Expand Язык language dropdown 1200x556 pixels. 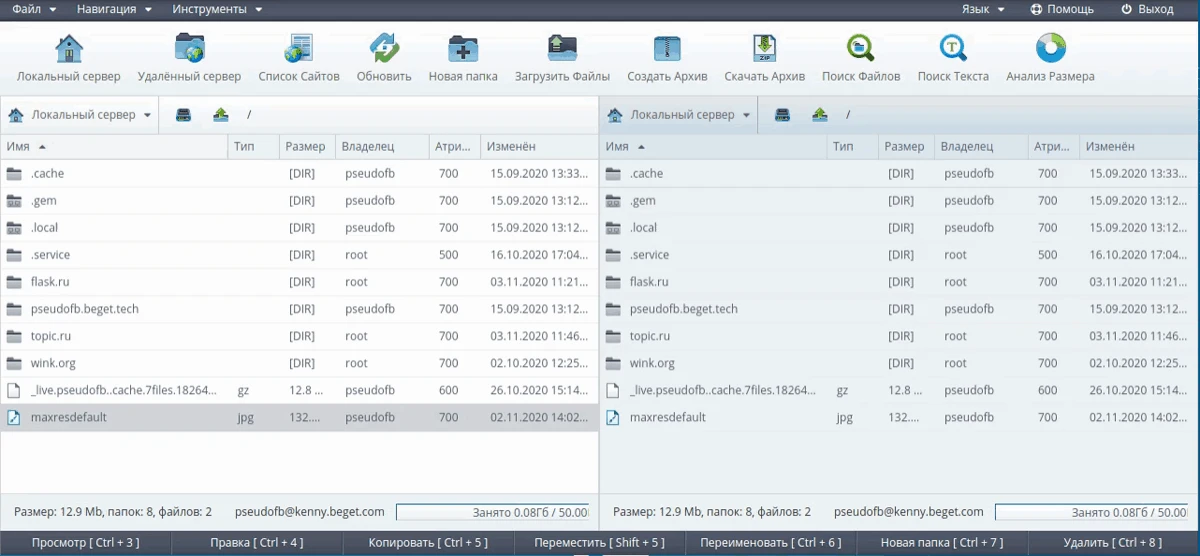983,9
